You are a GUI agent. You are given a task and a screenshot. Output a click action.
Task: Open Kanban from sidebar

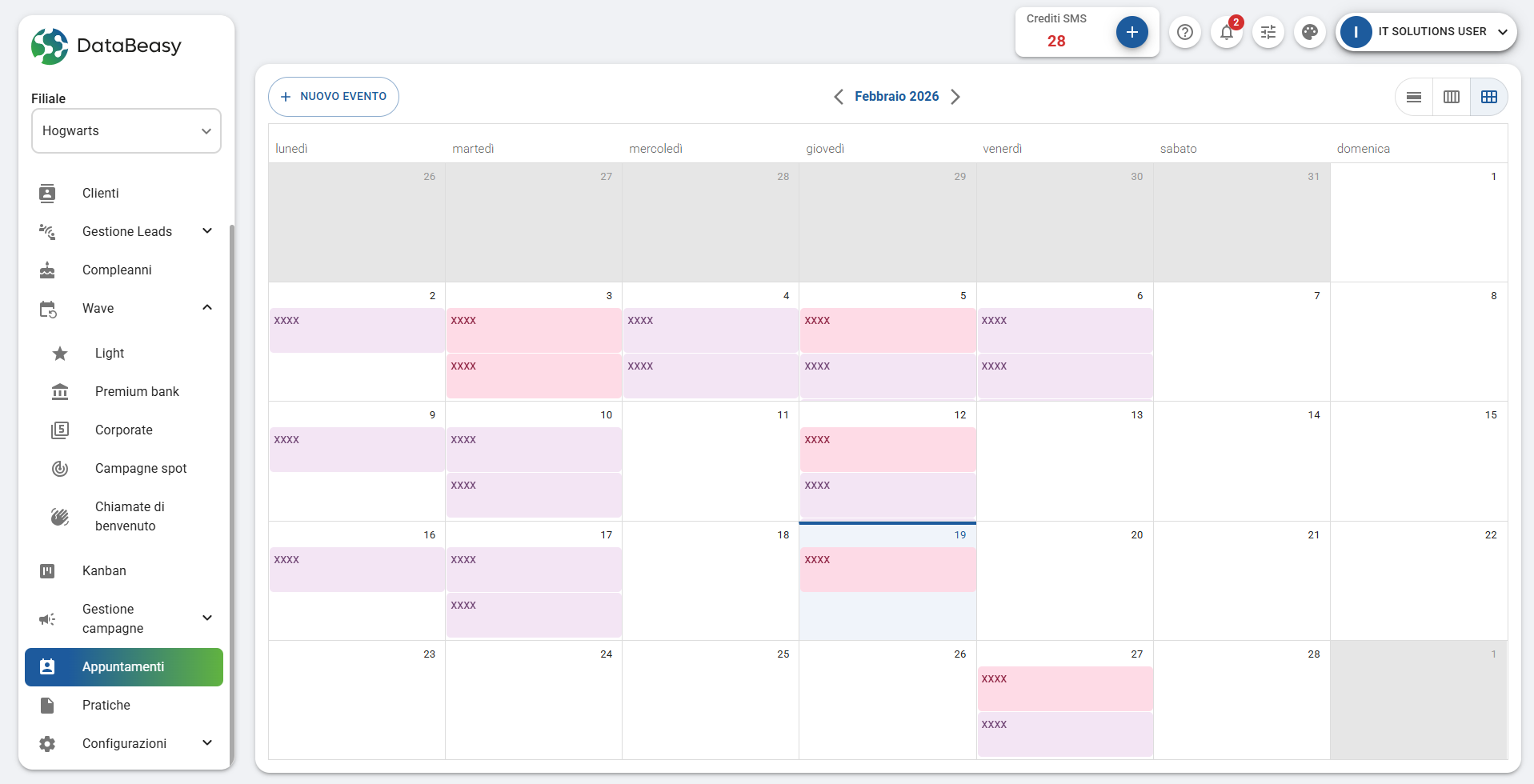point(104,570)
